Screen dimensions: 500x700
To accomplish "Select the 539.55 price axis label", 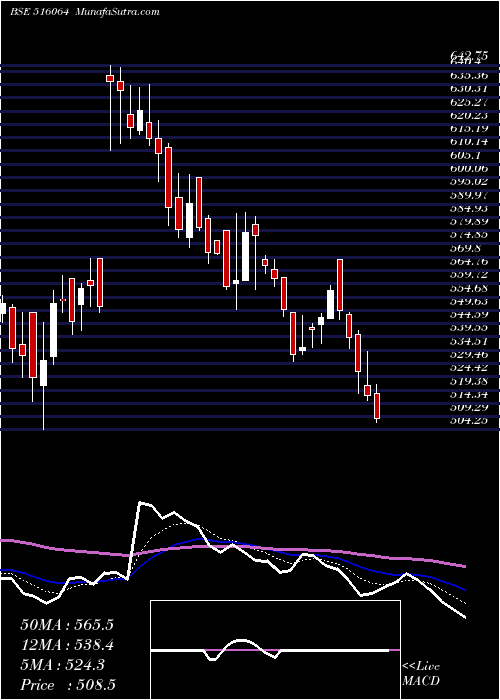I will tap(469, 327).
